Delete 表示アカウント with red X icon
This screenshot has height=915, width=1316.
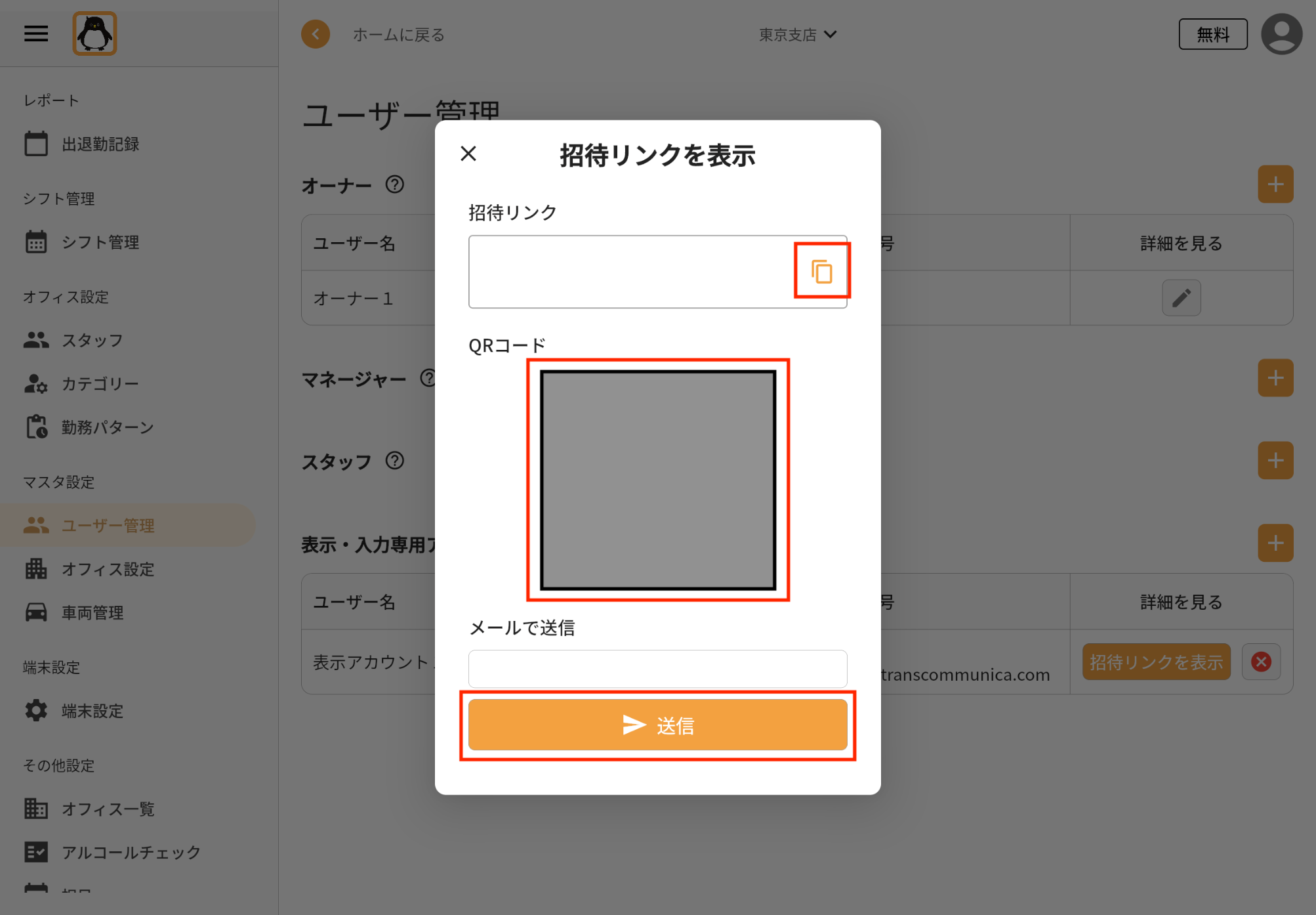tap(1261, 662)
